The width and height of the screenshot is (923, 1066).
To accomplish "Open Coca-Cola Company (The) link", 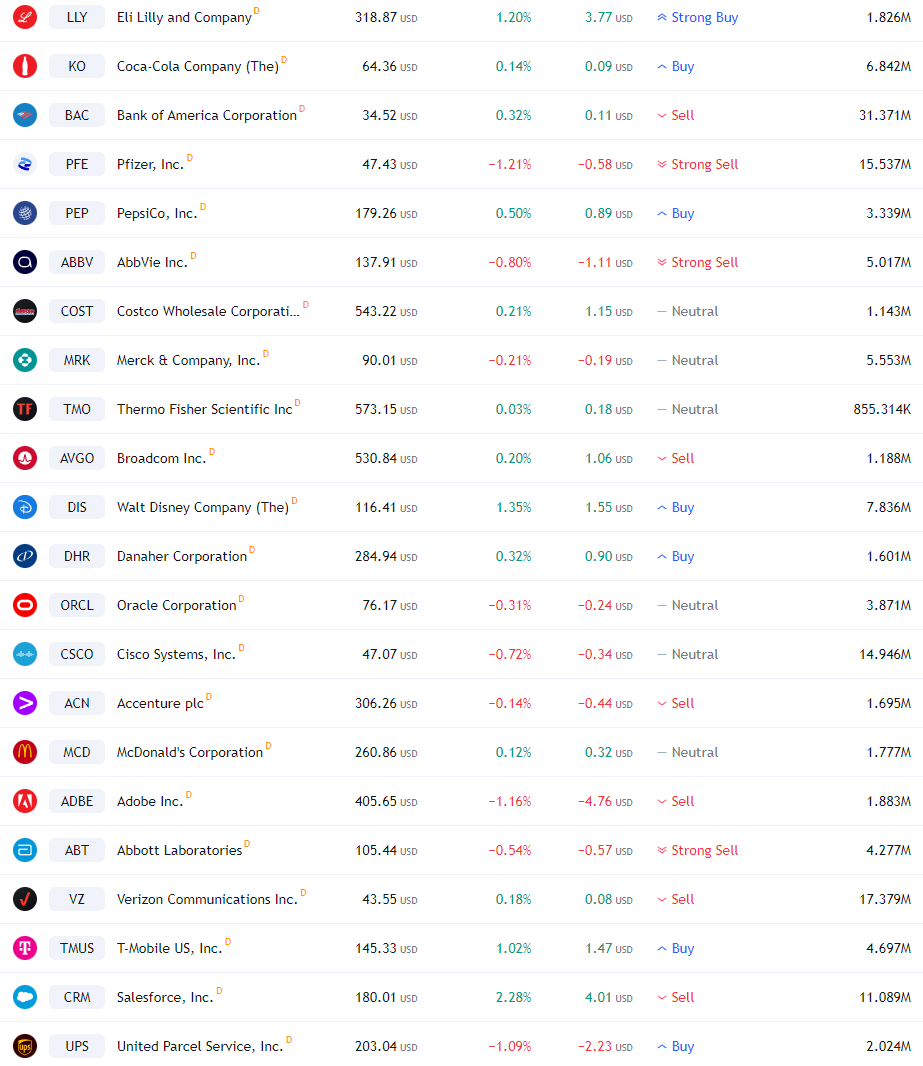I will [198, 67].
